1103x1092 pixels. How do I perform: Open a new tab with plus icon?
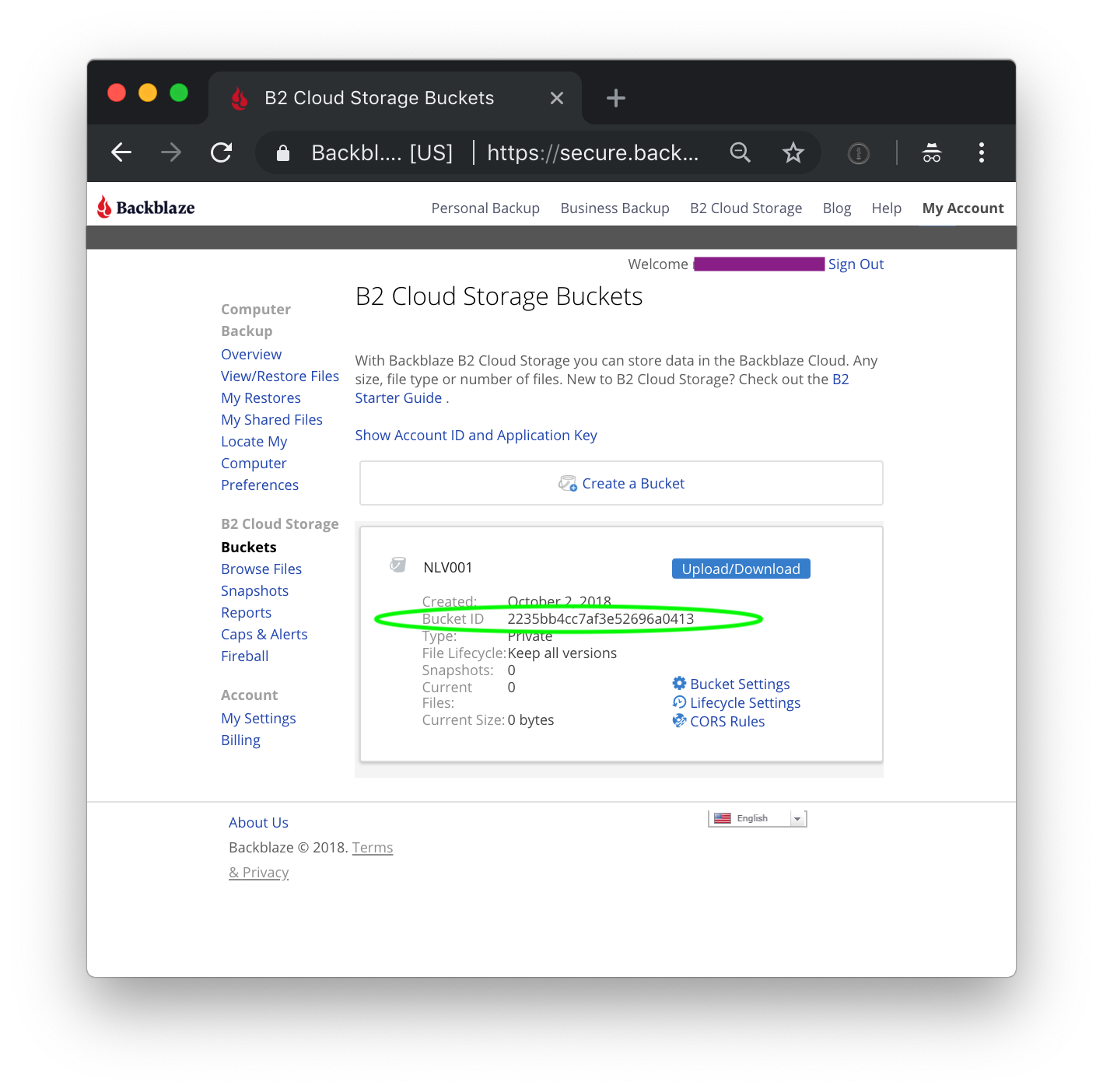616,98
